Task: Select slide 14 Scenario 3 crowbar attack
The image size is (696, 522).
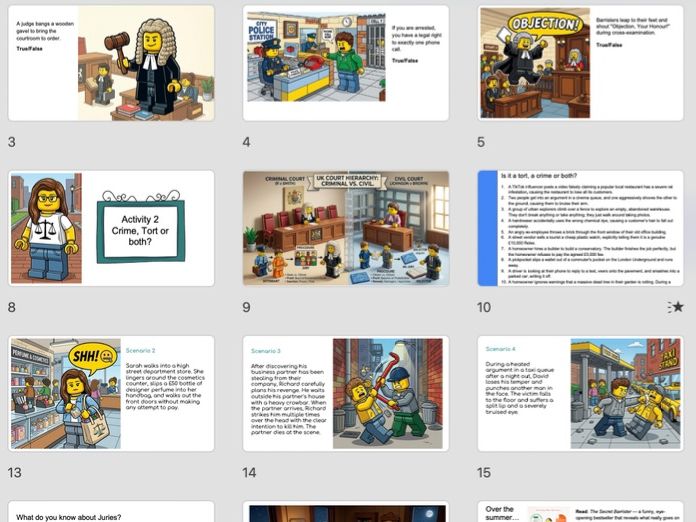Action: click(346, 393)
